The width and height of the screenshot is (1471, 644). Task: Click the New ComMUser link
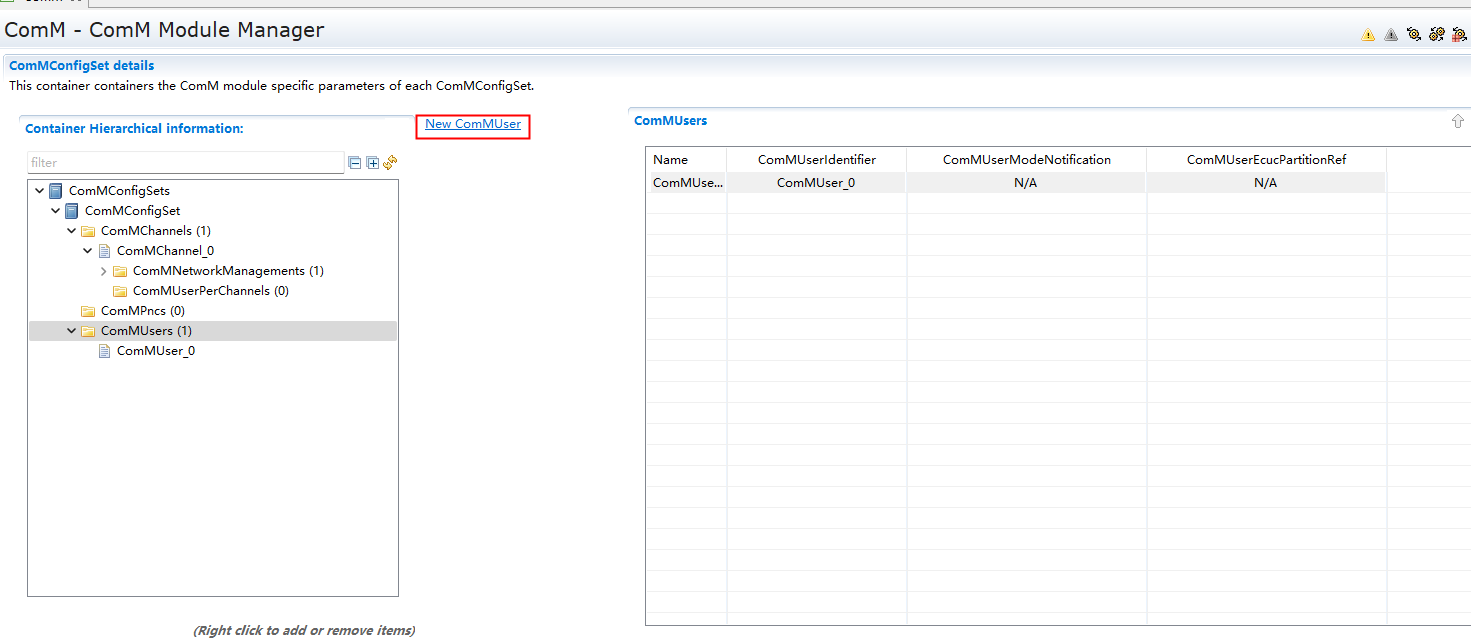[473, 124]
